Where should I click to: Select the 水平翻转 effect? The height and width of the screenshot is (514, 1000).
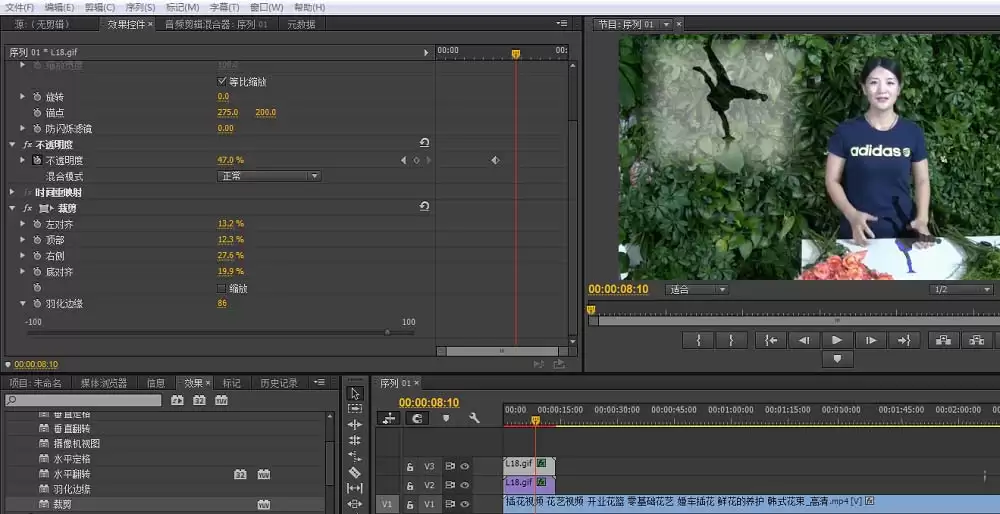(x=72, y=474)
